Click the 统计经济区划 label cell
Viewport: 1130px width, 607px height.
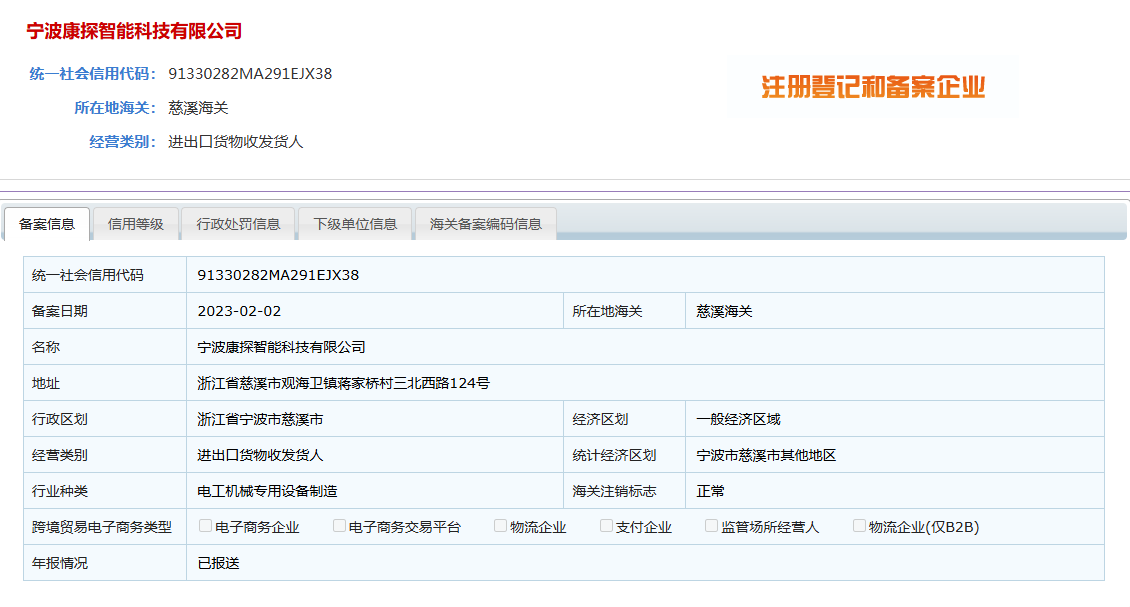pos(625,455)
